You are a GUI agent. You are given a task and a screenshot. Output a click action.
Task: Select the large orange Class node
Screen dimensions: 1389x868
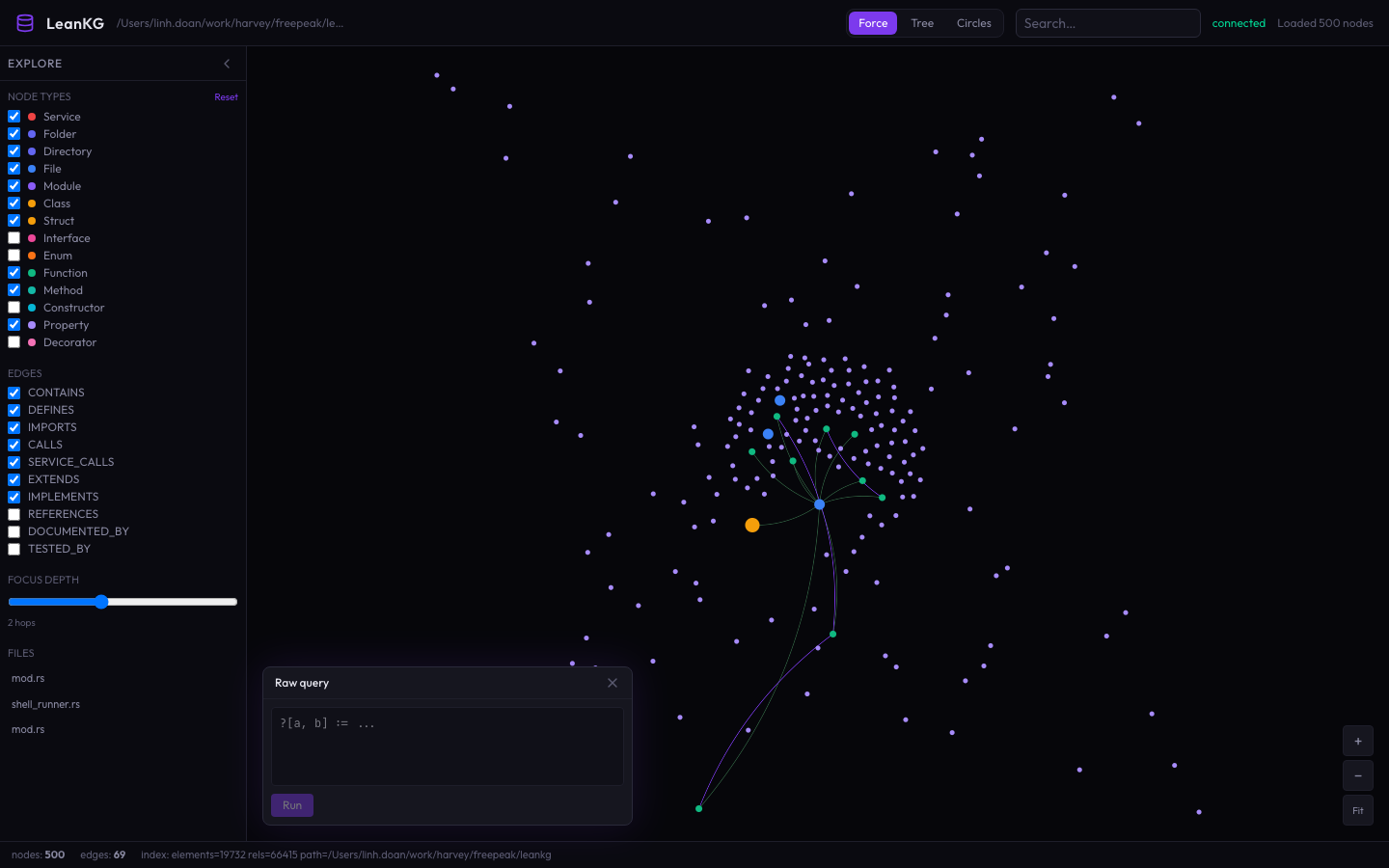[x=752, y=526]
